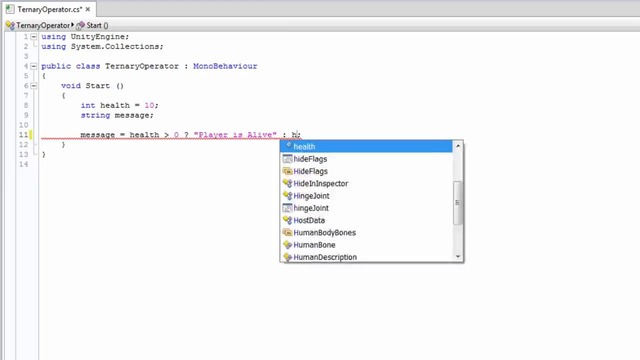The width and height of the screenshot is (640, 360).
Task: Click struct icon beside 'HumanDescription'
Action: pyautogui.click(x=287, y=257)
